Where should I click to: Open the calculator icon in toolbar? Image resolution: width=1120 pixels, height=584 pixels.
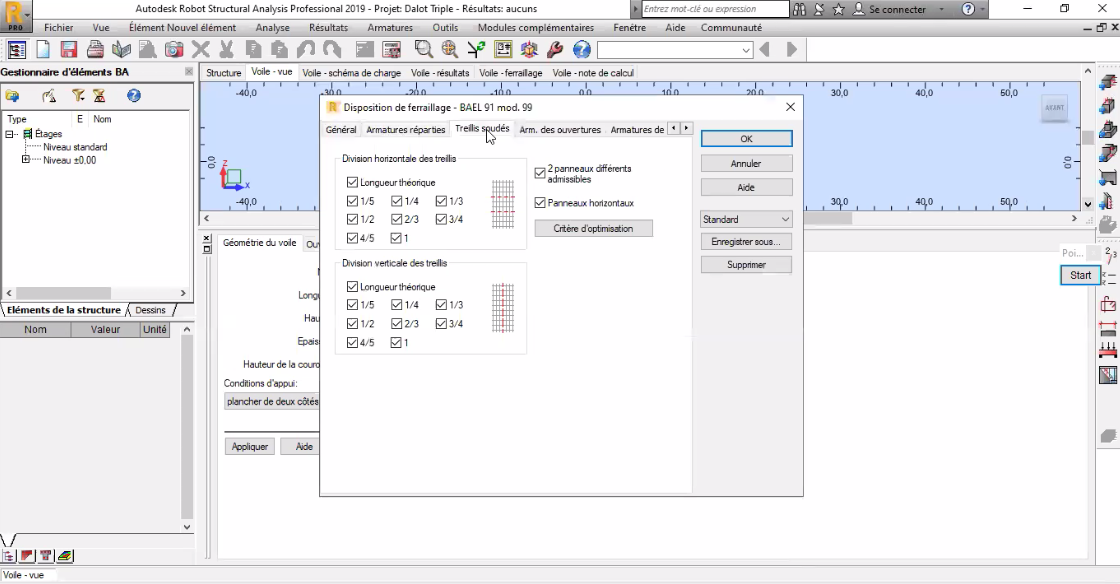pos(391,49)
